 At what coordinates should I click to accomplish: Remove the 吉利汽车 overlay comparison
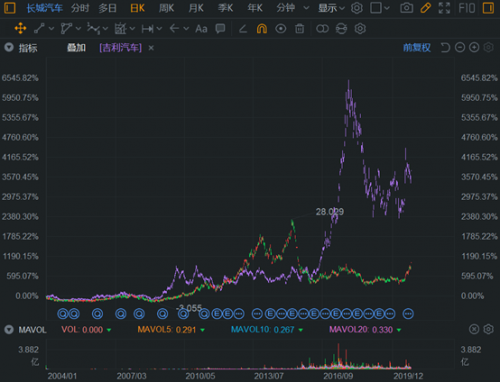click(151, 48)
